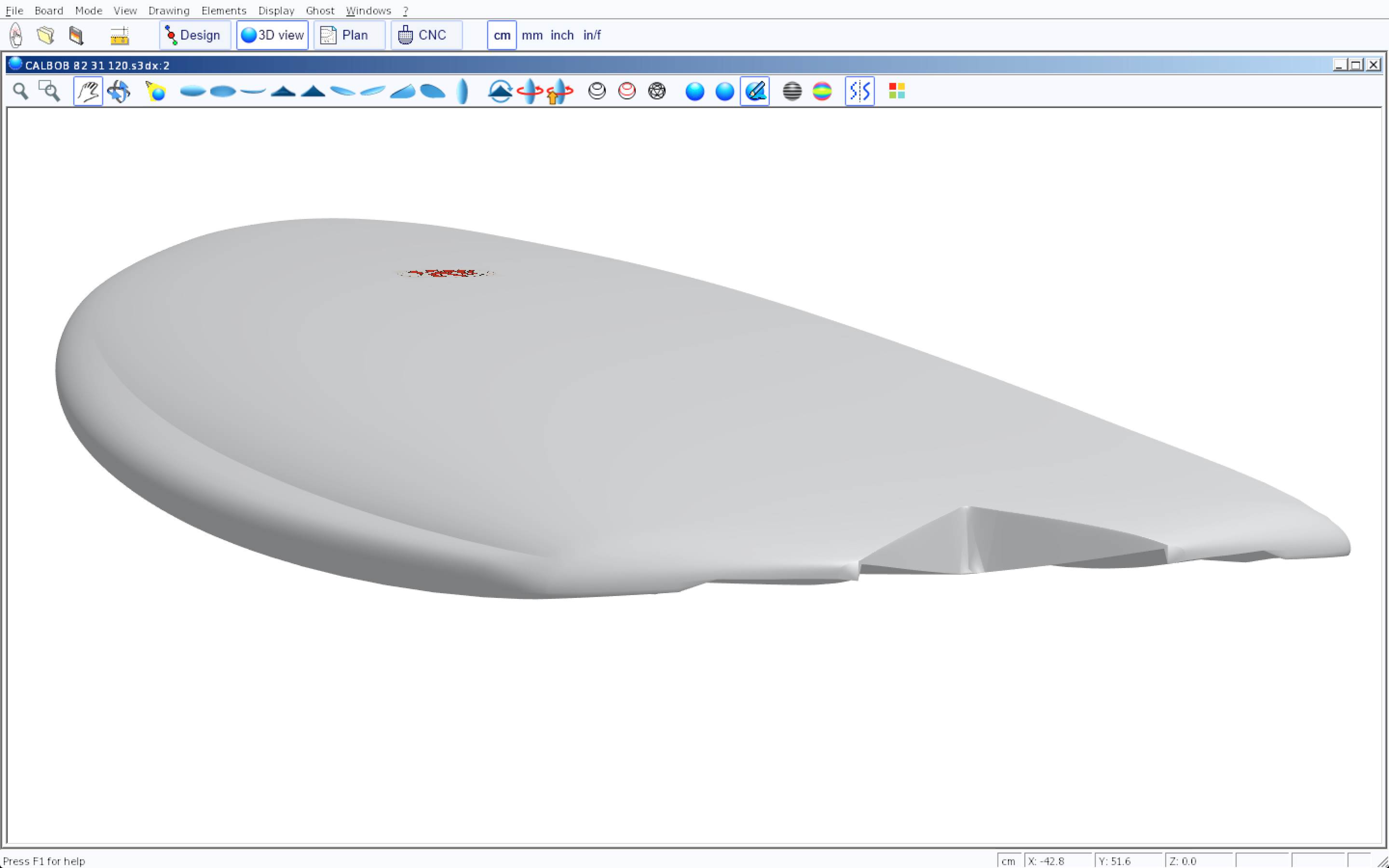Expand the Elements menu
The height and width of the screenshot is (868, 1389).
[x=224, y=10]
